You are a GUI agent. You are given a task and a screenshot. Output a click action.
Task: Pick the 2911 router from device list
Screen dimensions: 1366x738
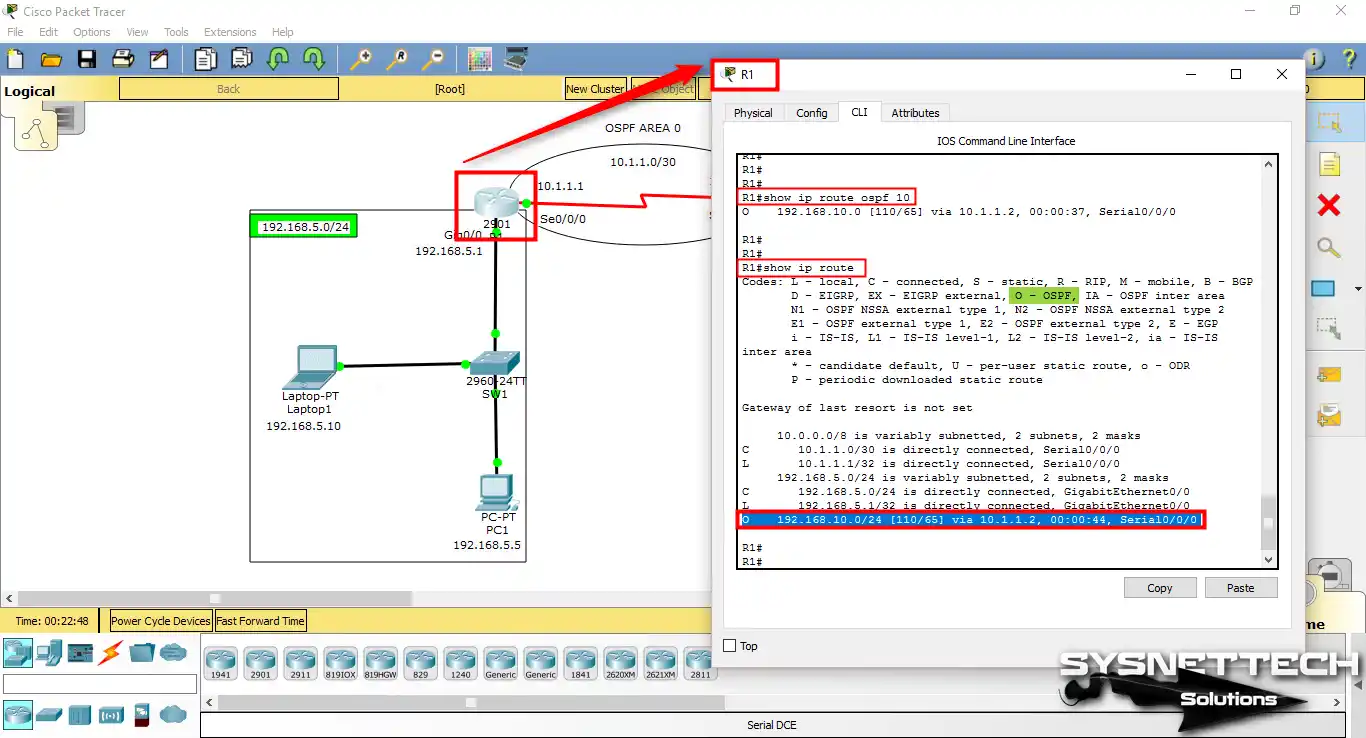click(300, 663)
